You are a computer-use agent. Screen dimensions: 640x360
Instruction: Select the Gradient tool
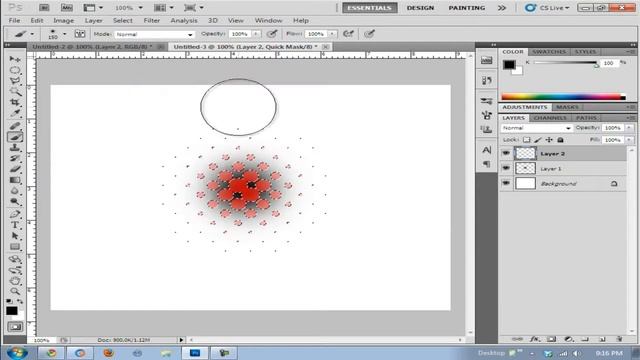click(x=15, y=180)
